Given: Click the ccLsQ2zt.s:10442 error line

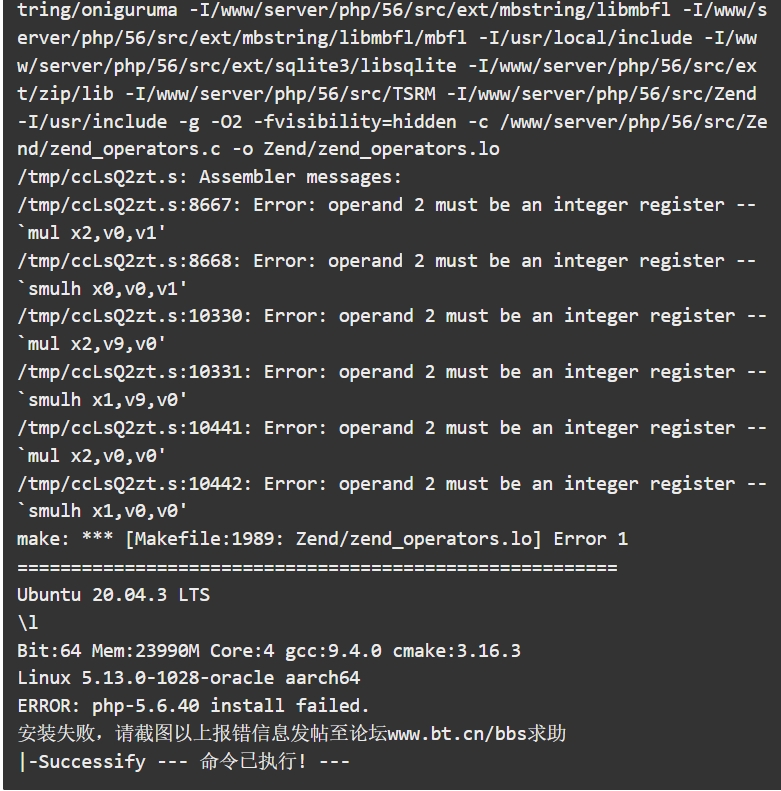Looking at the screenshot, I should (x=392, y=484).
